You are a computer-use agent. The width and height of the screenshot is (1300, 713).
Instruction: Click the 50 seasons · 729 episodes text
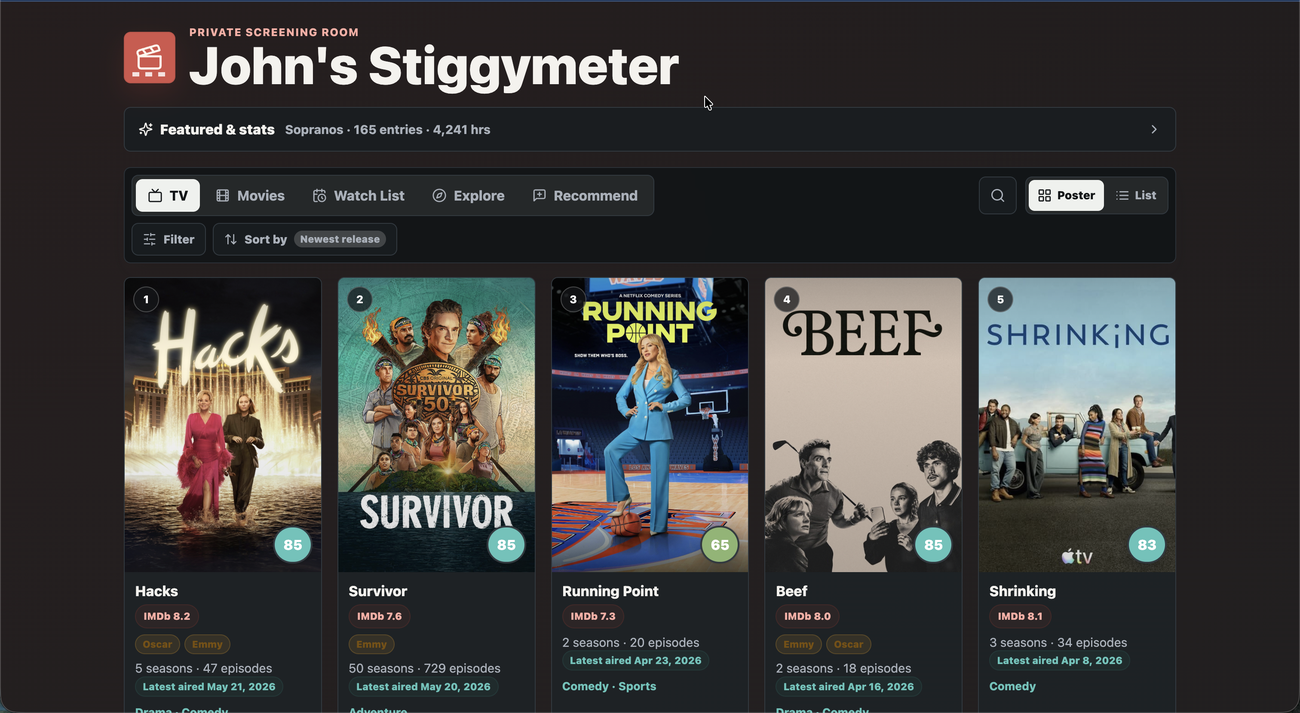[x=425, y=668]
